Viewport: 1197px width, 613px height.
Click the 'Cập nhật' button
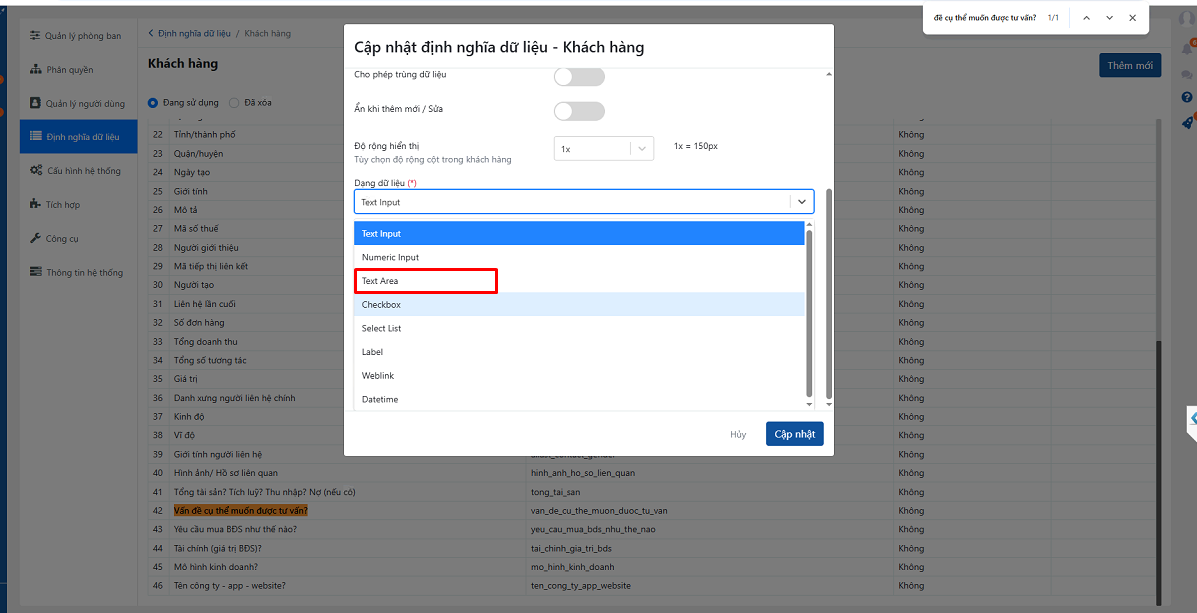794,434
